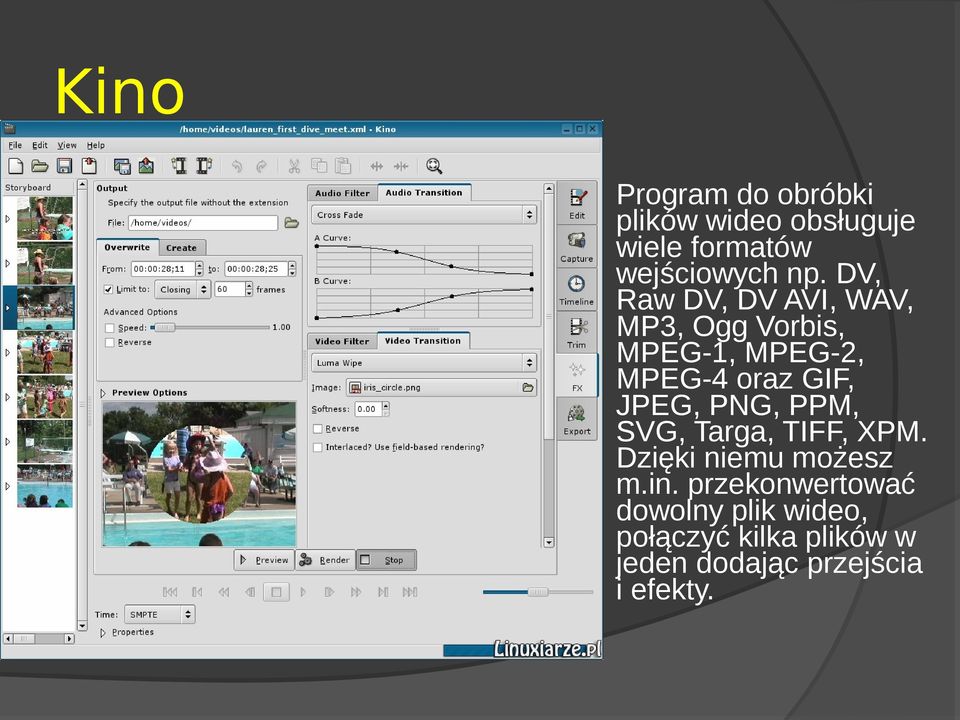Screen dimensions: 960x720
Task: Switch to the Audio Filter tab
Action: coord(342,193)
